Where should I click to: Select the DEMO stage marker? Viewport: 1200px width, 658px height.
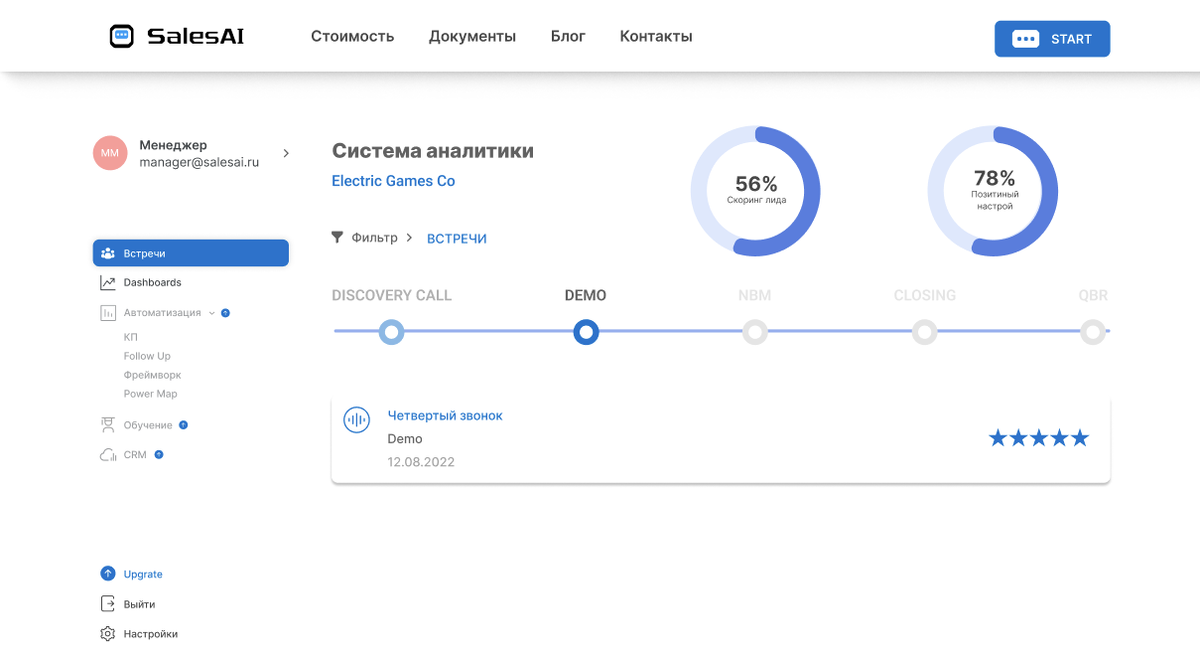point(586,332)
